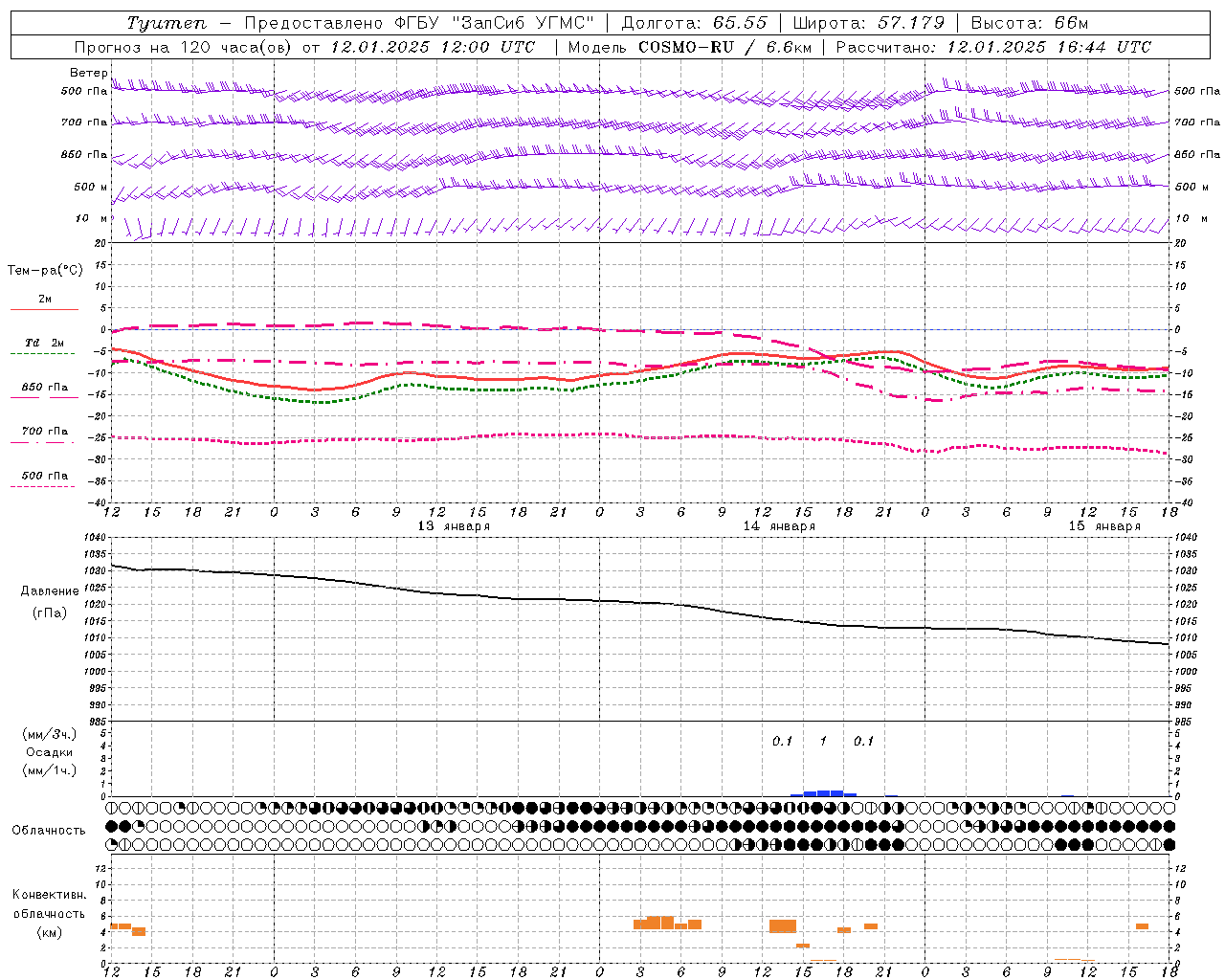Click the (км) unit label
The image size is (1225, 980).
tap(50, 932)
